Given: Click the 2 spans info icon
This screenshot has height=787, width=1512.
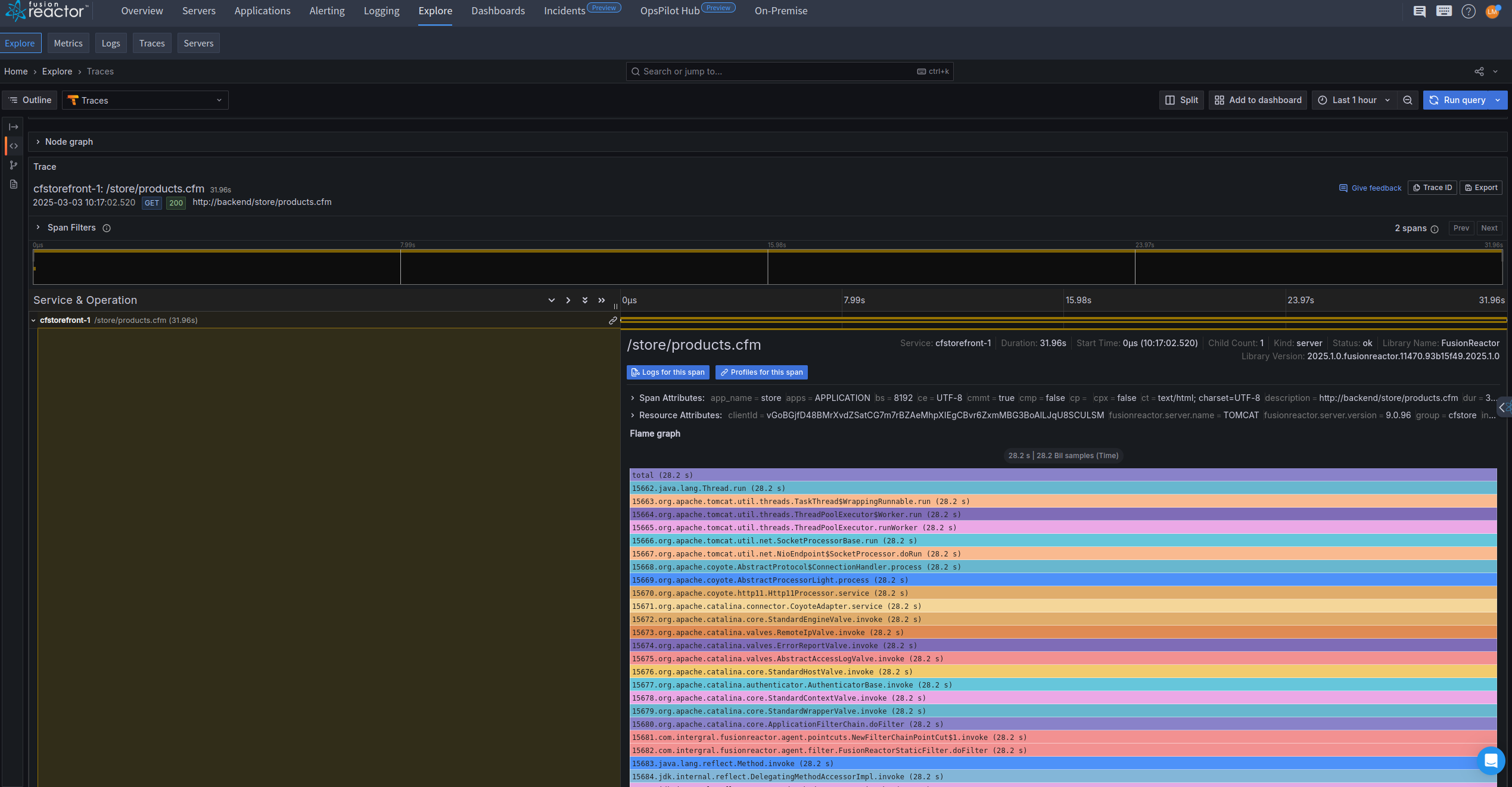Looking at the screenshot, I should [x=1435, y=229].
